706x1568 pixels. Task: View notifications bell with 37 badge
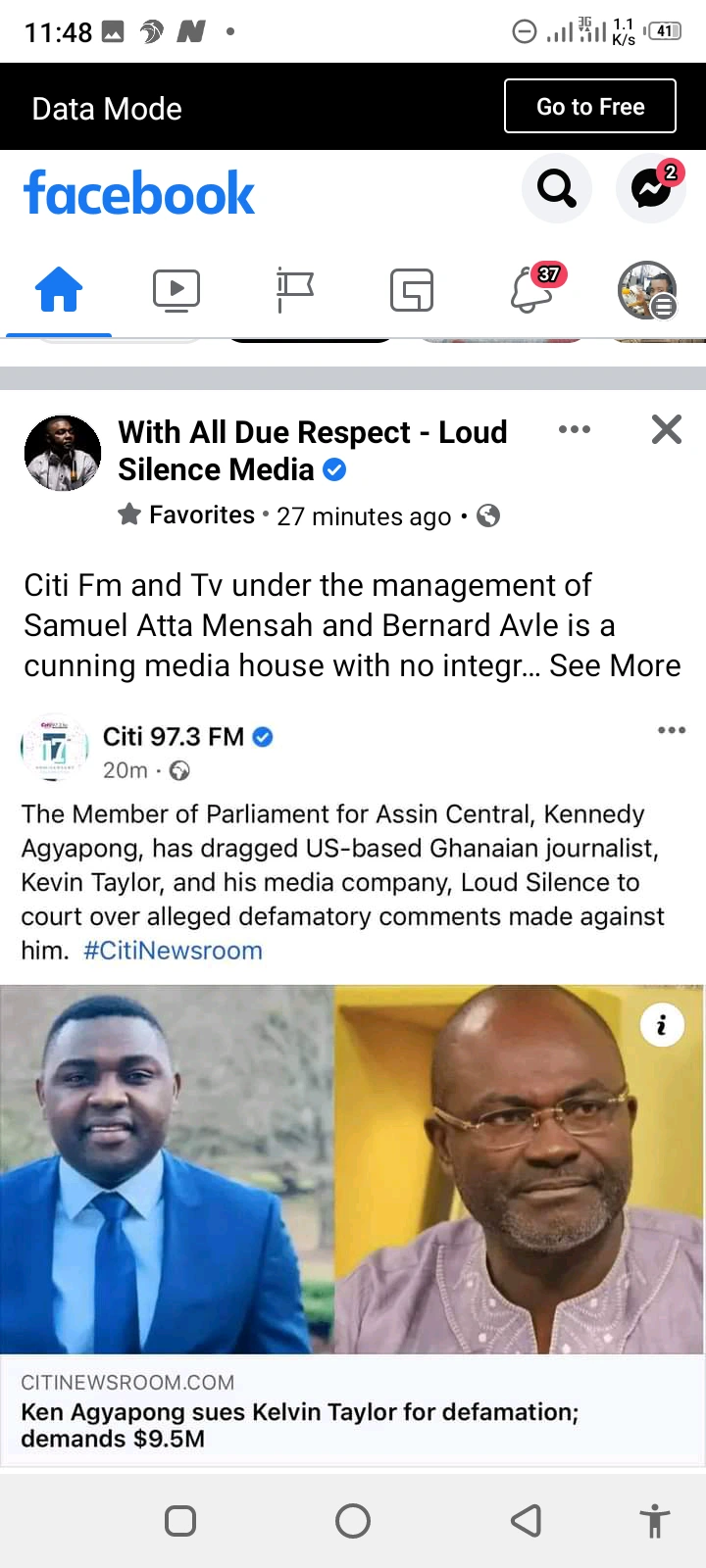(533, 289)
